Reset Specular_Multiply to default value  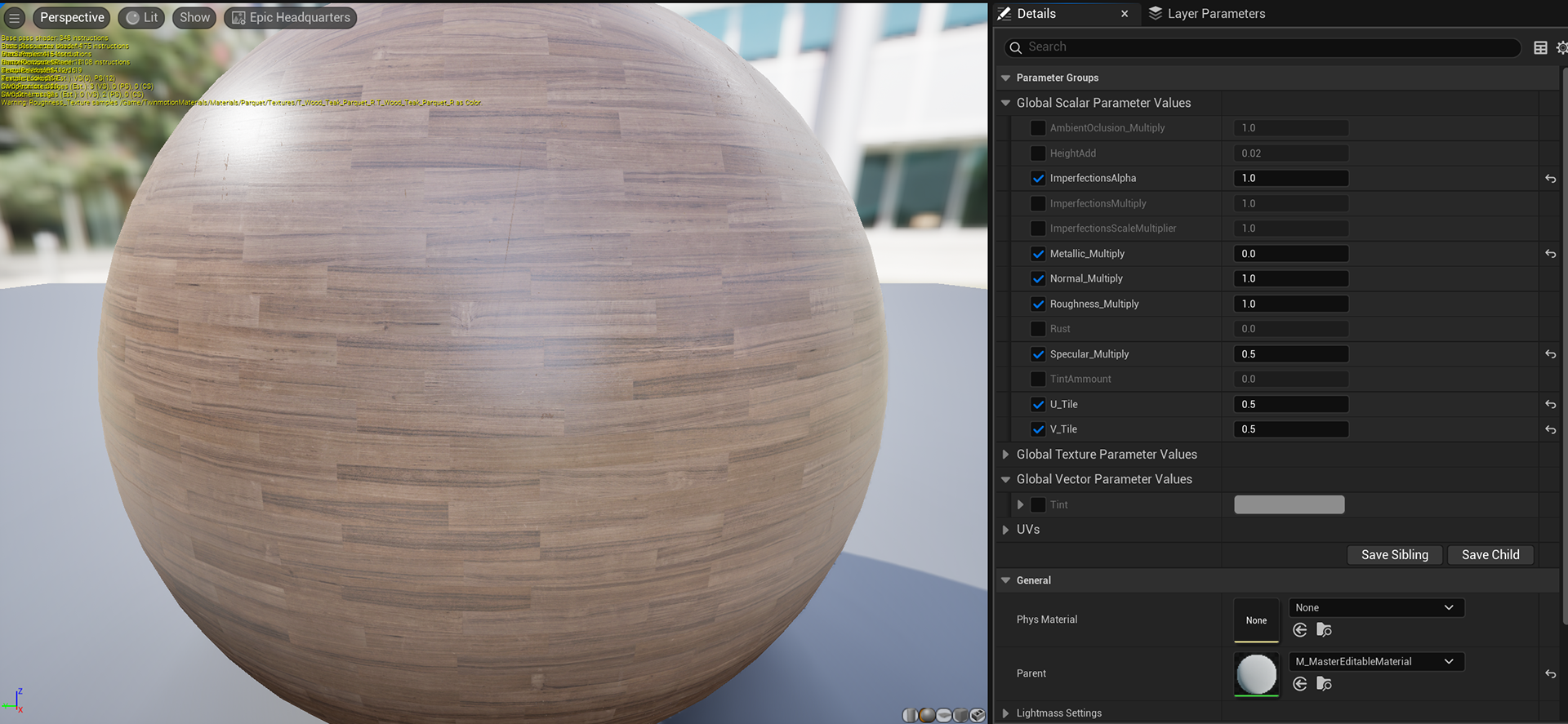(x=1550, y=354)
